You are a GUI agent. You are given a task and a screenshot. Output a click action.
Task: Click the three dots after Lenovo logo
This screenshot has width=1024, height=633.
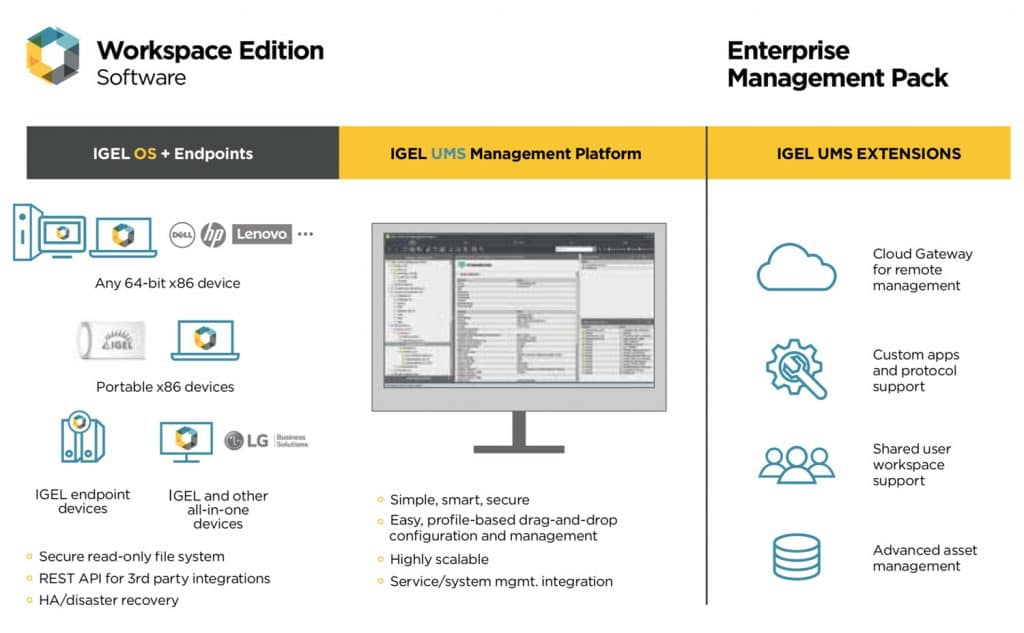coord(305,233)
